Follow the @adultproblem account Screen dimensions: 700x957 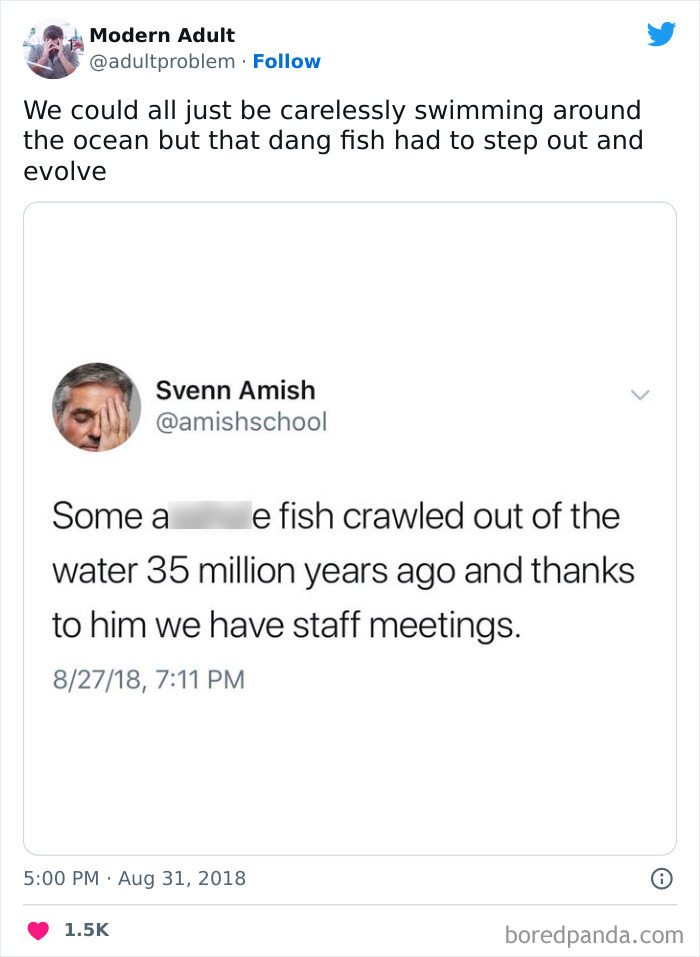(x=287, y=61)
